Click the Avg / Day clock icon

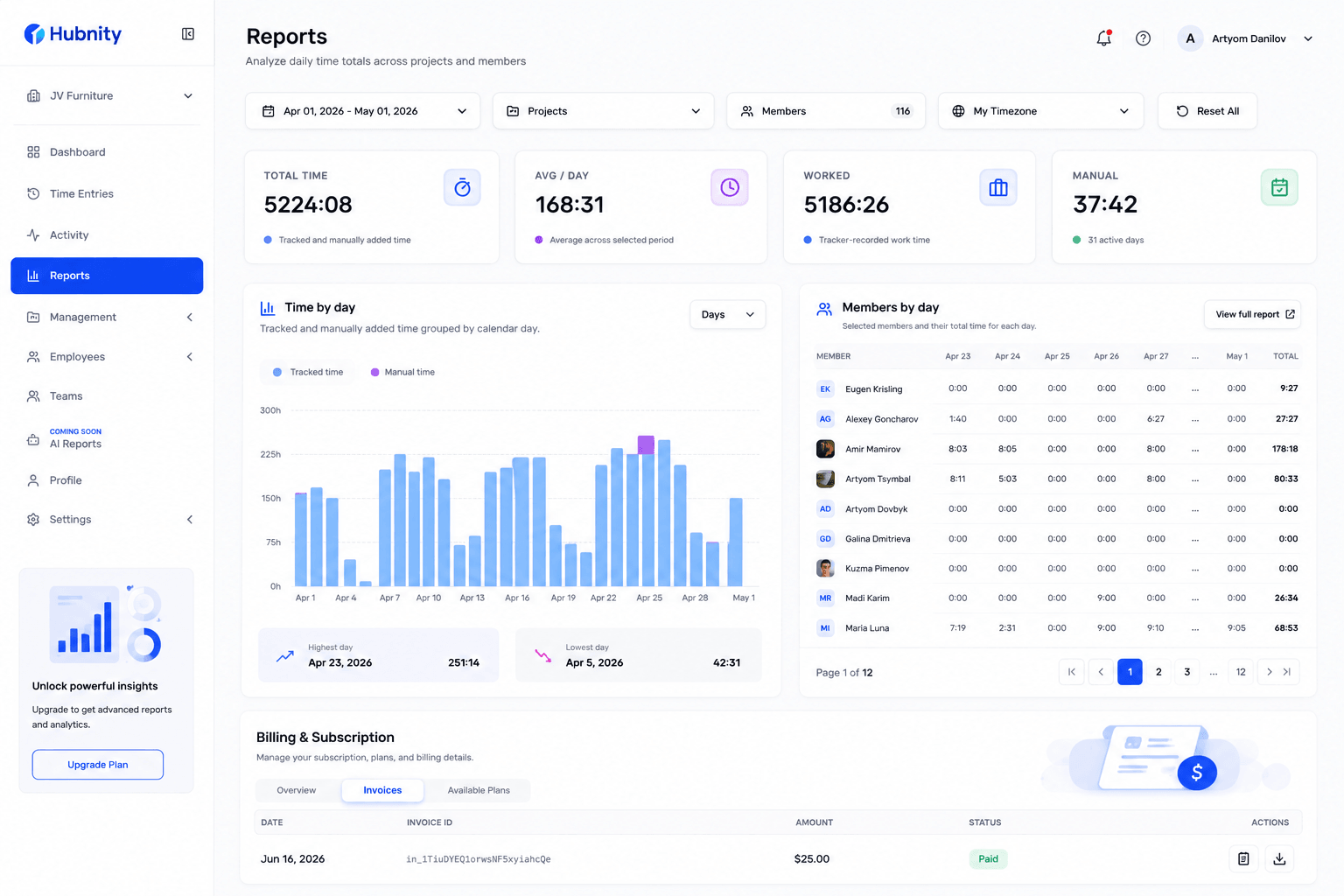pos(730,187)
